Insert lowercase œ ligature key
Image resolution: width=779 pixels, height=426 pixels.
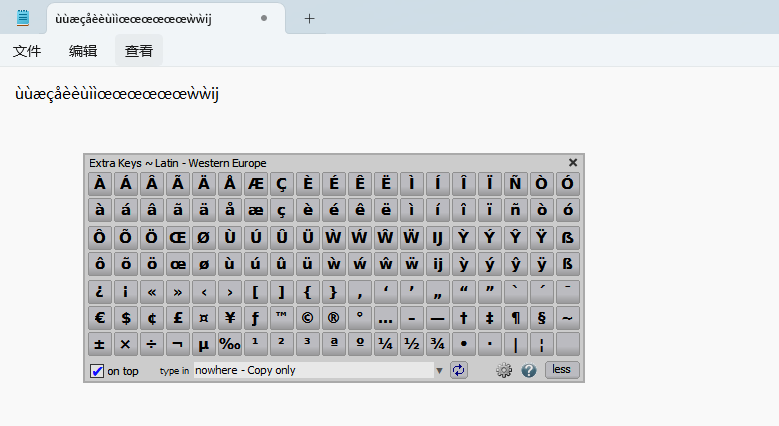(x=178, y=263)
